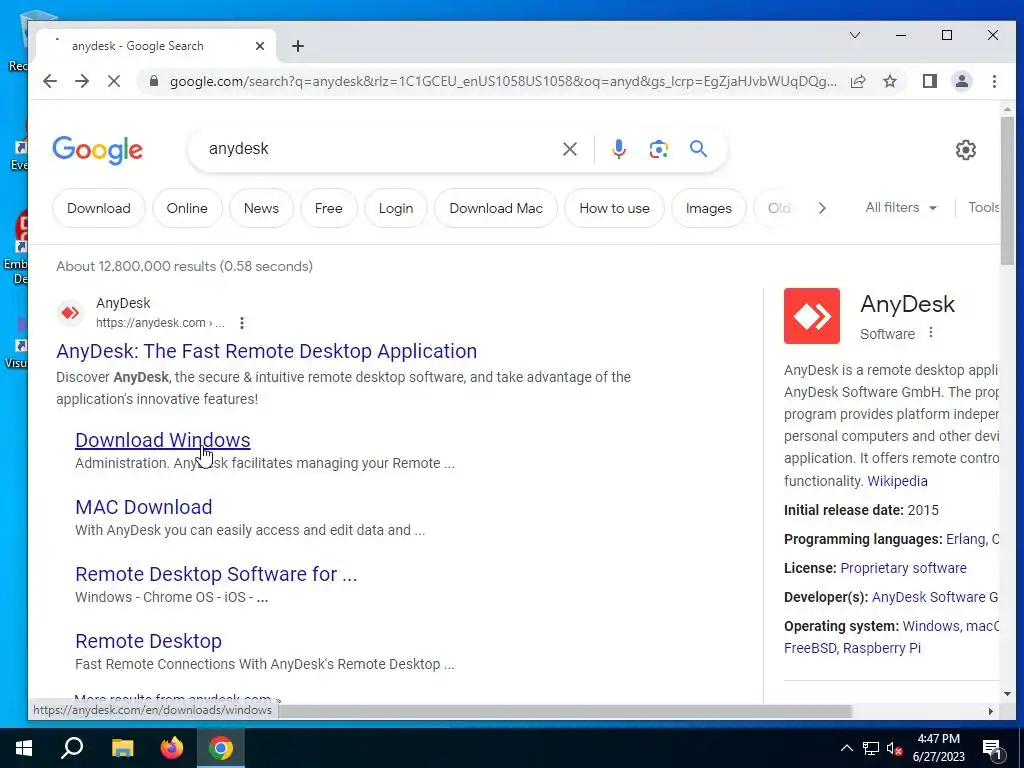
Task: Select the How to use chip
Action: 615,208
